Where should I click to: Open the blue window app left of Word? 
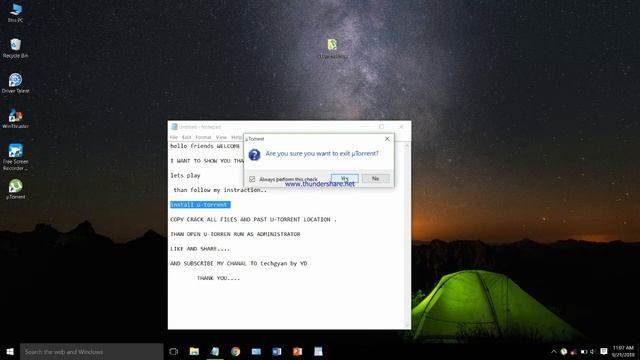pos(256,351)
